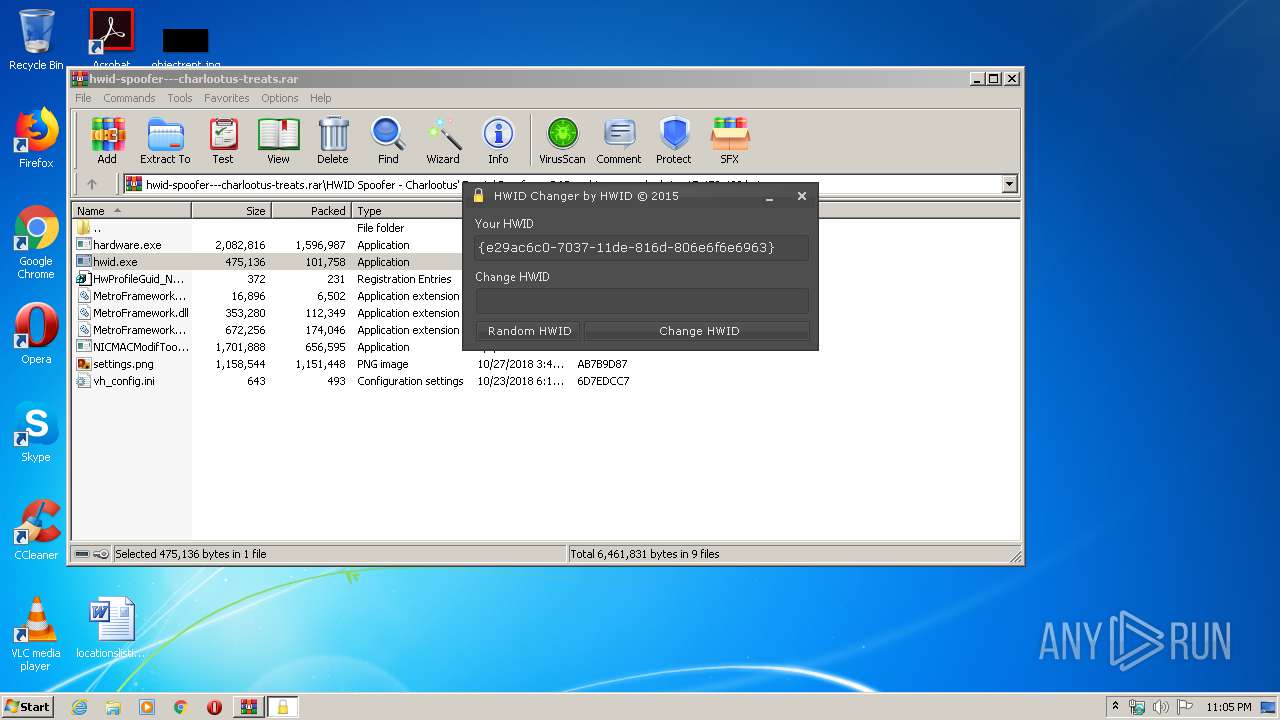This screenshot has width=1280, height=720.
Task: Click the Random HWID button
Action: pos(529,331)
